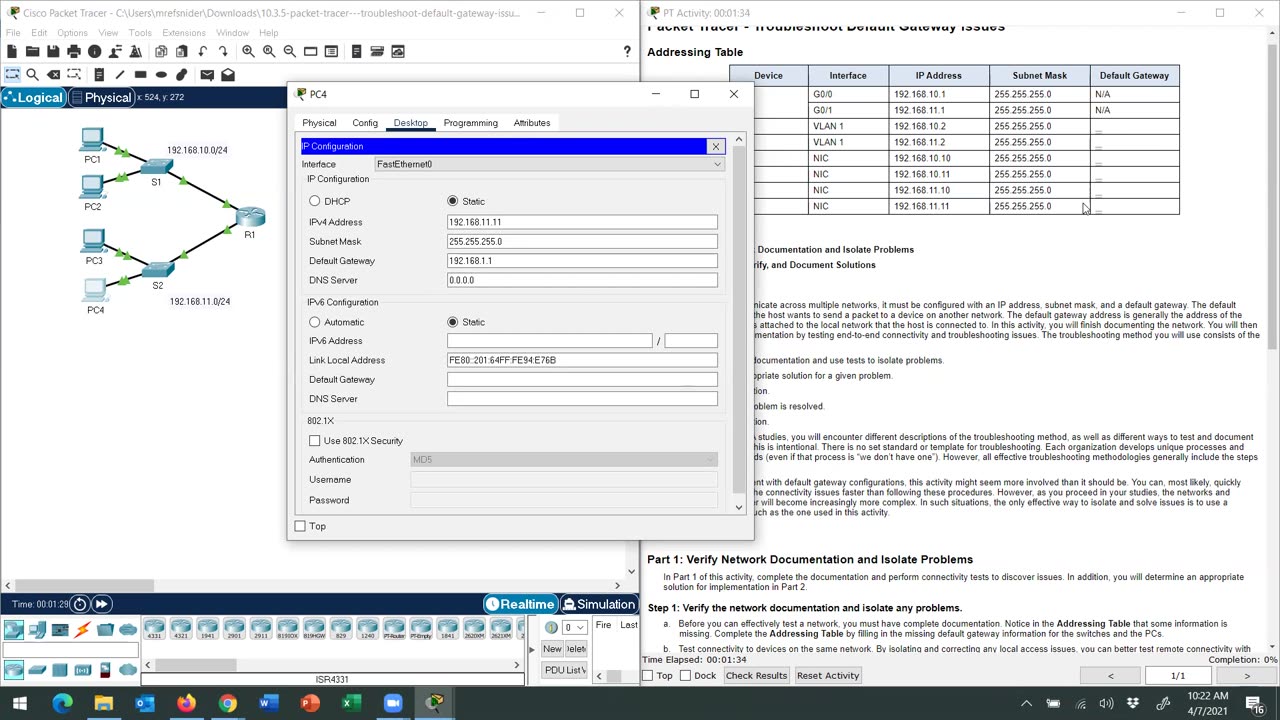Check the Top checkbox in PT Activity window
This screenshot has width=1280, height=720.
tap(648, 676)
